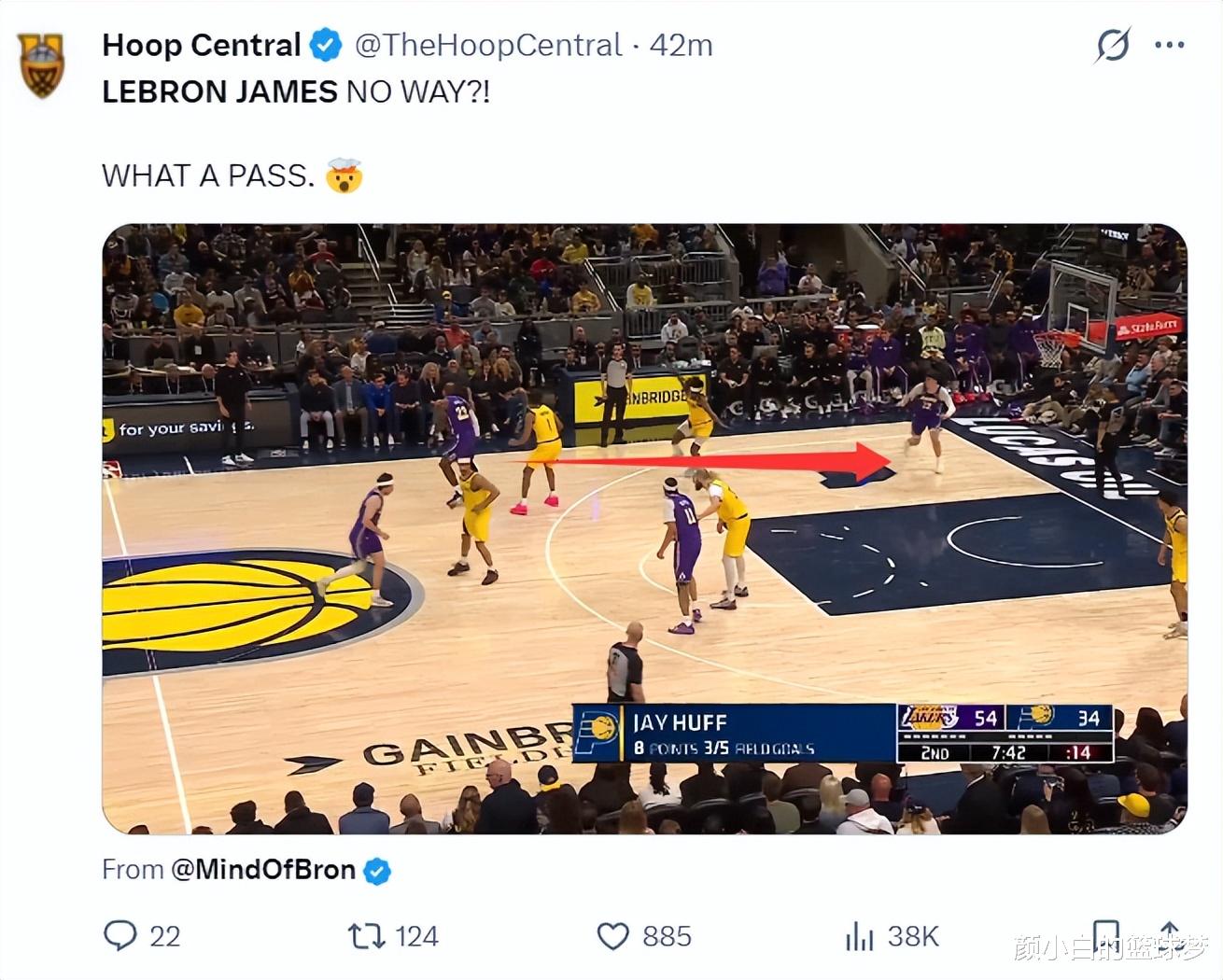This screenshot has height=980, width=1223.
Task: Open view analytics bar-chart icon
Action: point(859,935)
